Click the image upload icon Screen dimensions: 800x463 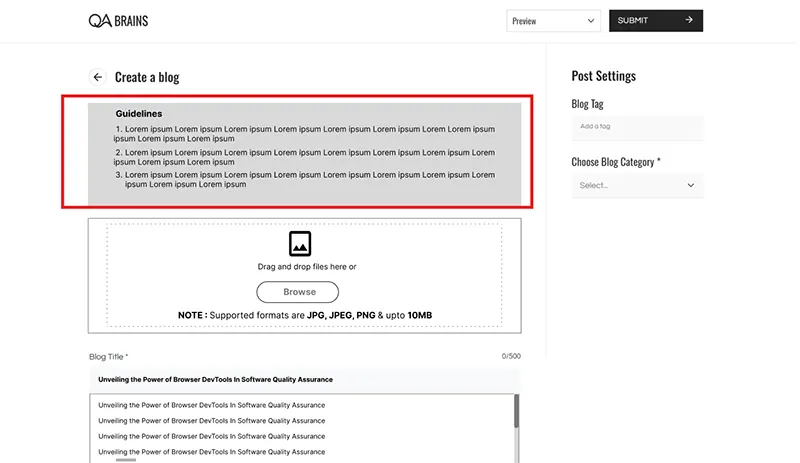[x=299, y=243]
